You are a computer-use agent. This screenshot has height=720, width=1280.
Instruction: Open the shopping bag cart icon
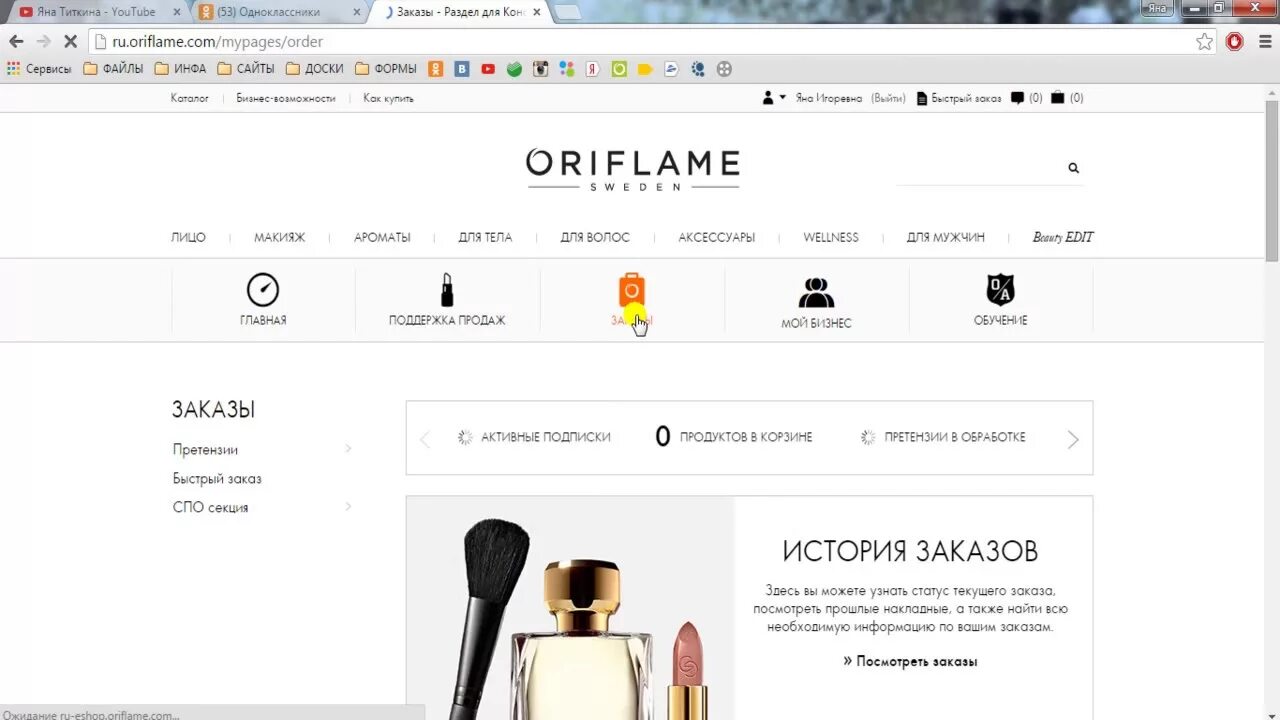[1057, 98]
